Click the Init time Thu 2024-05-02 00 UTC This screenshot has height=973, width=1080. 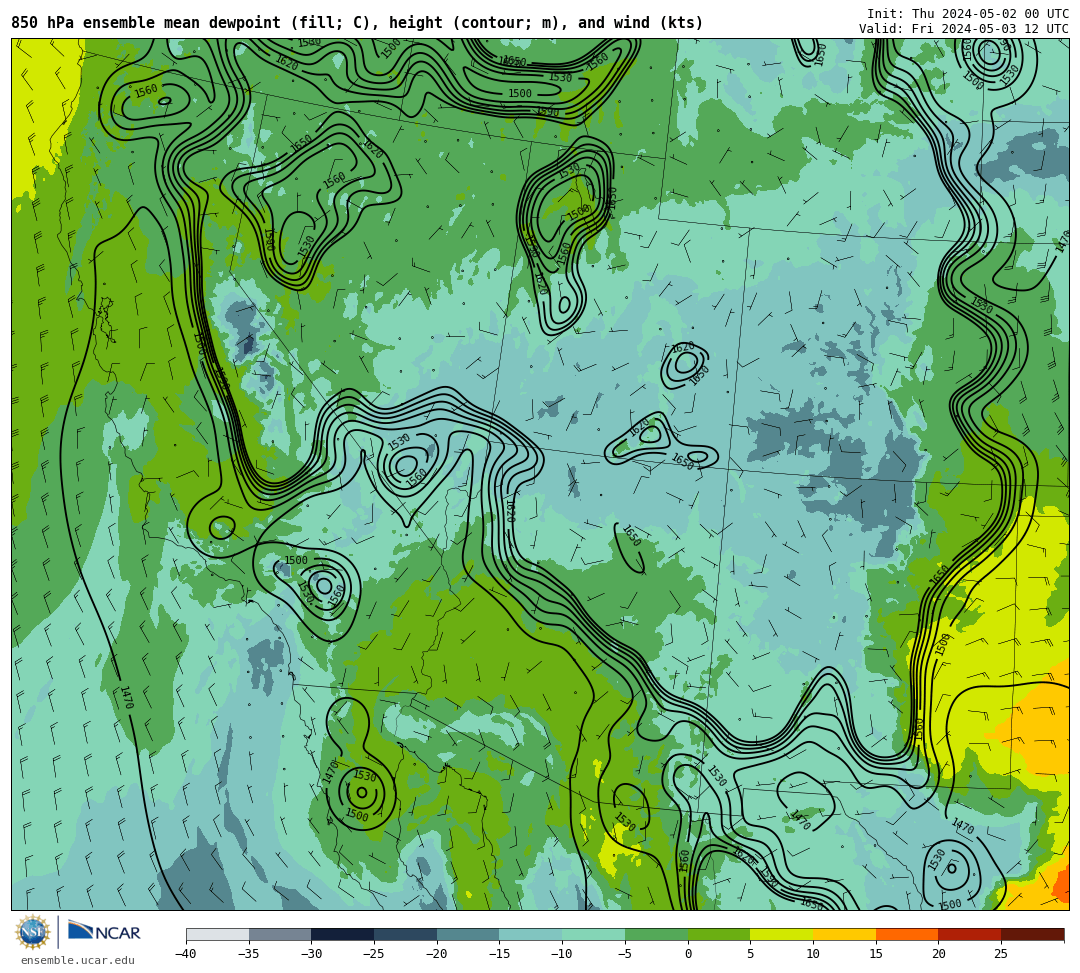968,14
